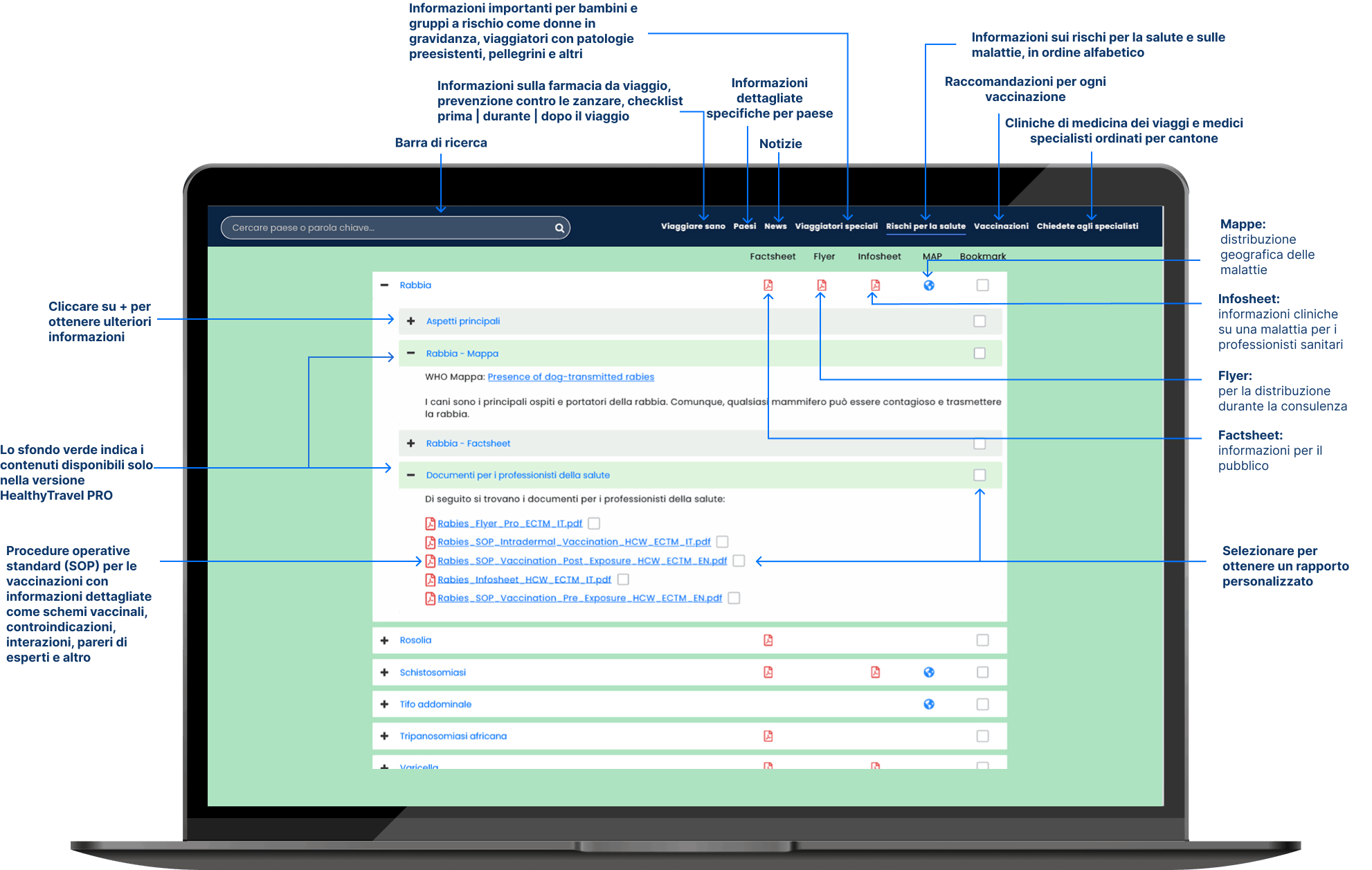Open the Vaccinazioni menu item
This screenshot has height=870, width=1372.
(x=1001, y=226)
